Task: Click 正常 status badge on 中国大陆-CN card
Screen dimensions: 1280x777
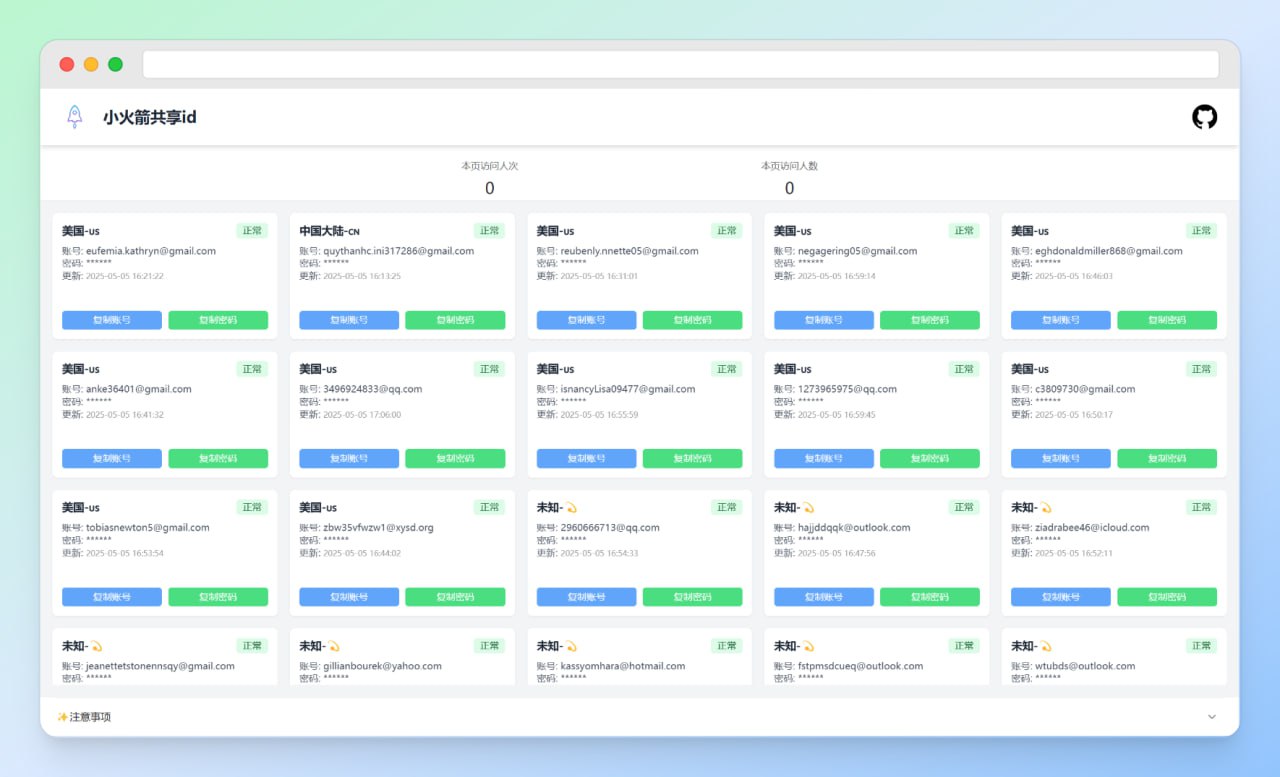Action: click(489, 231)
